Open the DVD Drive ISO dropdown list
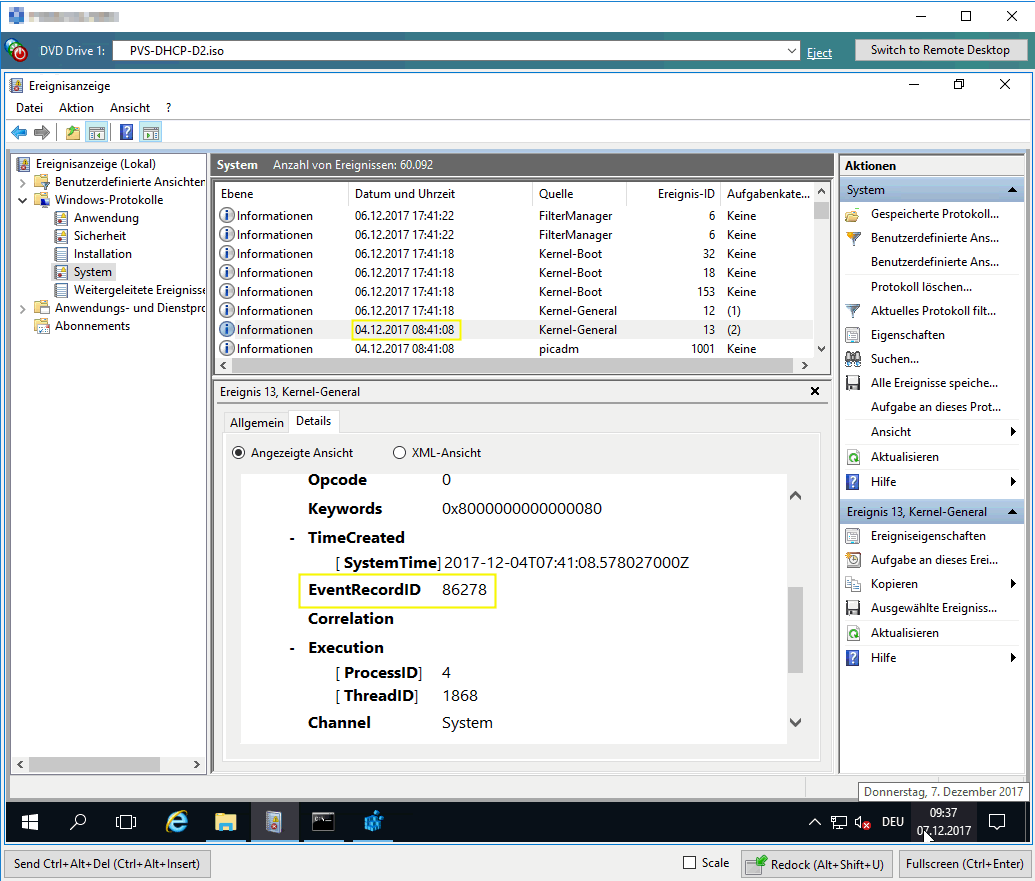The image size is (1035, 881). pos(792,51)
